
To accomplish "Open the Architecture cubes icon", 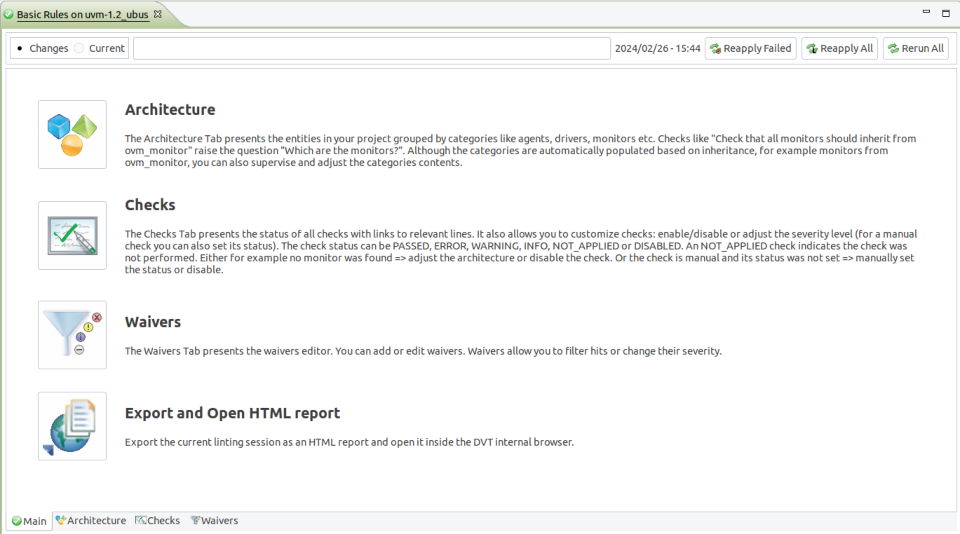I will pyautogui.click(x=72, y=135).
